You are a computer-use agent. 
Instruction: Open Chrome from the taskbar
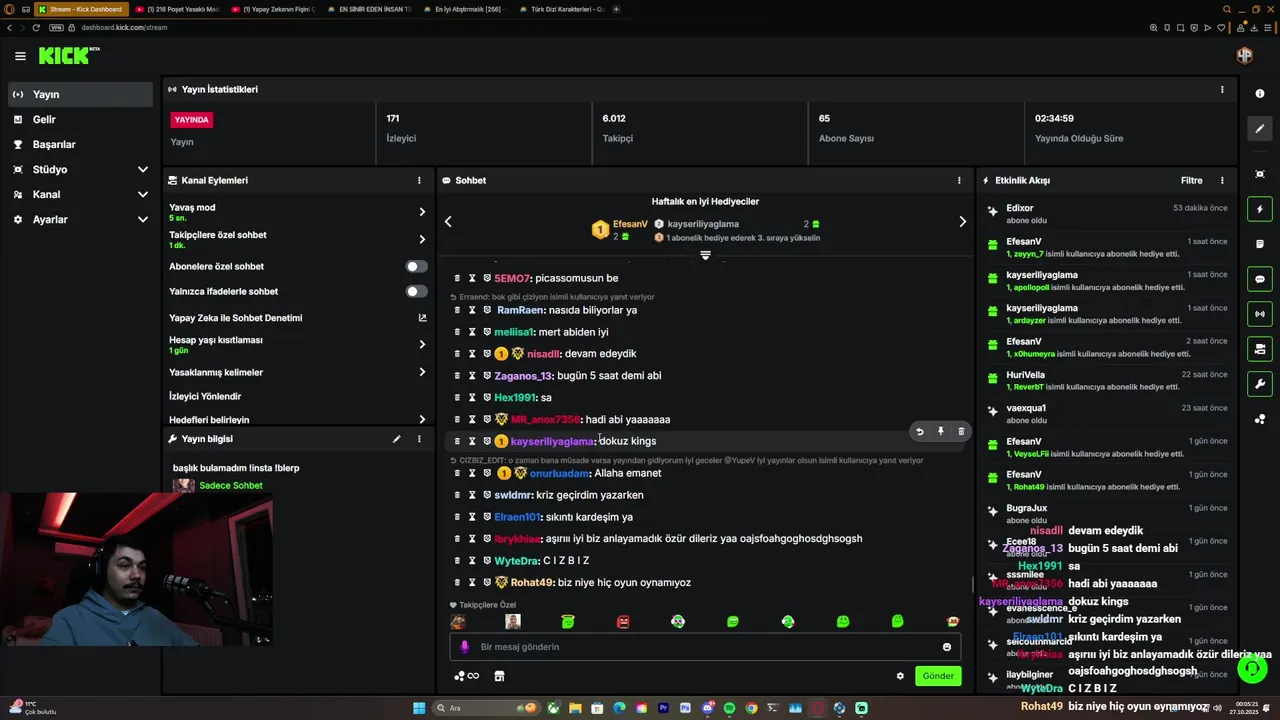click(751, 708)
